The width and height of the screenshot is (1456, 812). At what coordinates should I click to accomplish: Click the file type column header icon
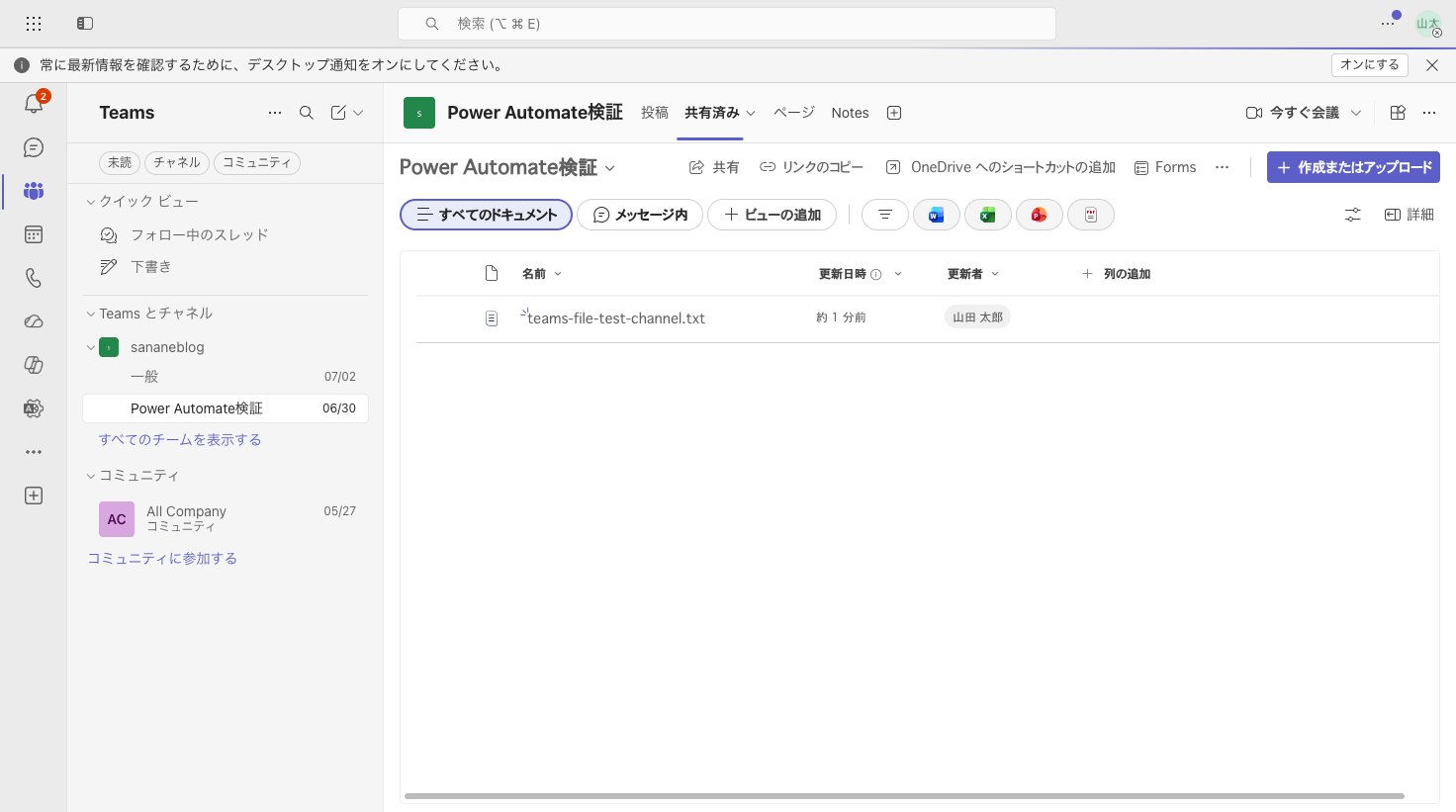pyautogui.click(x=492, y=273)
